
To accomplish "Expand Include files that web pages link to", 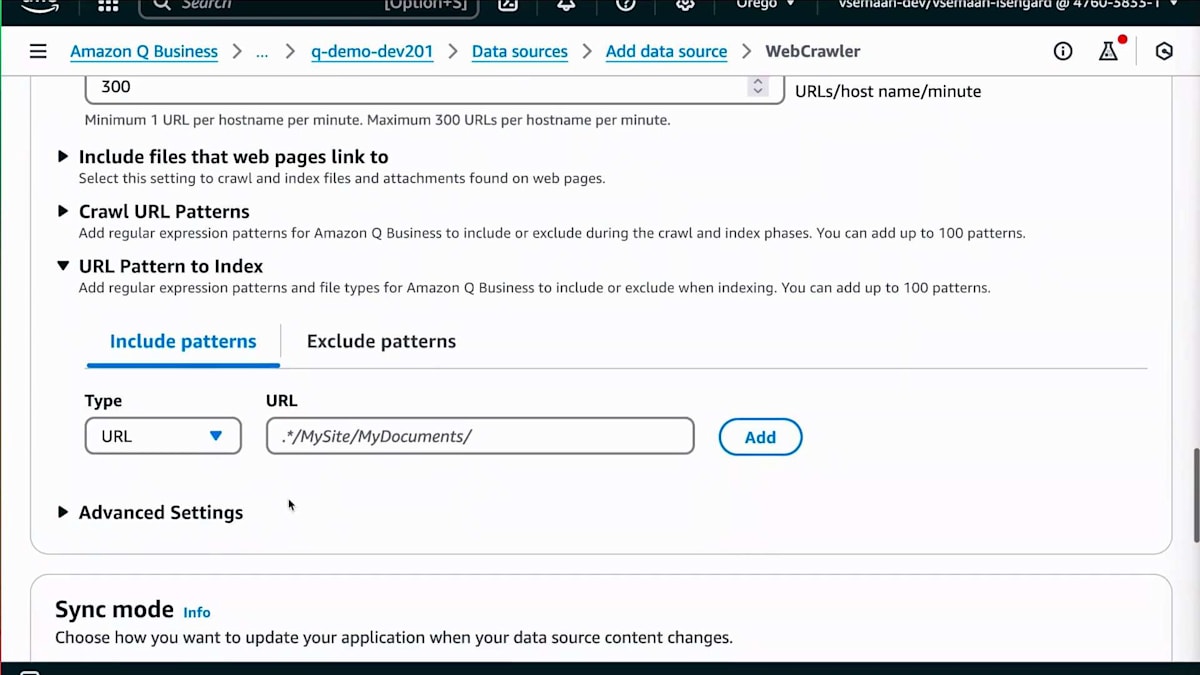I will pyautogui.click(x=233, y=157).
